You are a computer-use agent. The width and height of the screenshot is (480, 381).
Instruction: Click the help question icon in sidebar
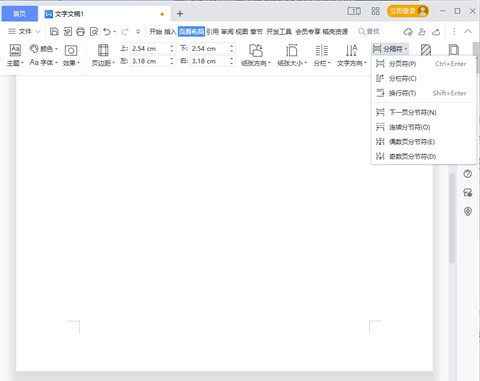pyautogui.click(x=468, y=174)
